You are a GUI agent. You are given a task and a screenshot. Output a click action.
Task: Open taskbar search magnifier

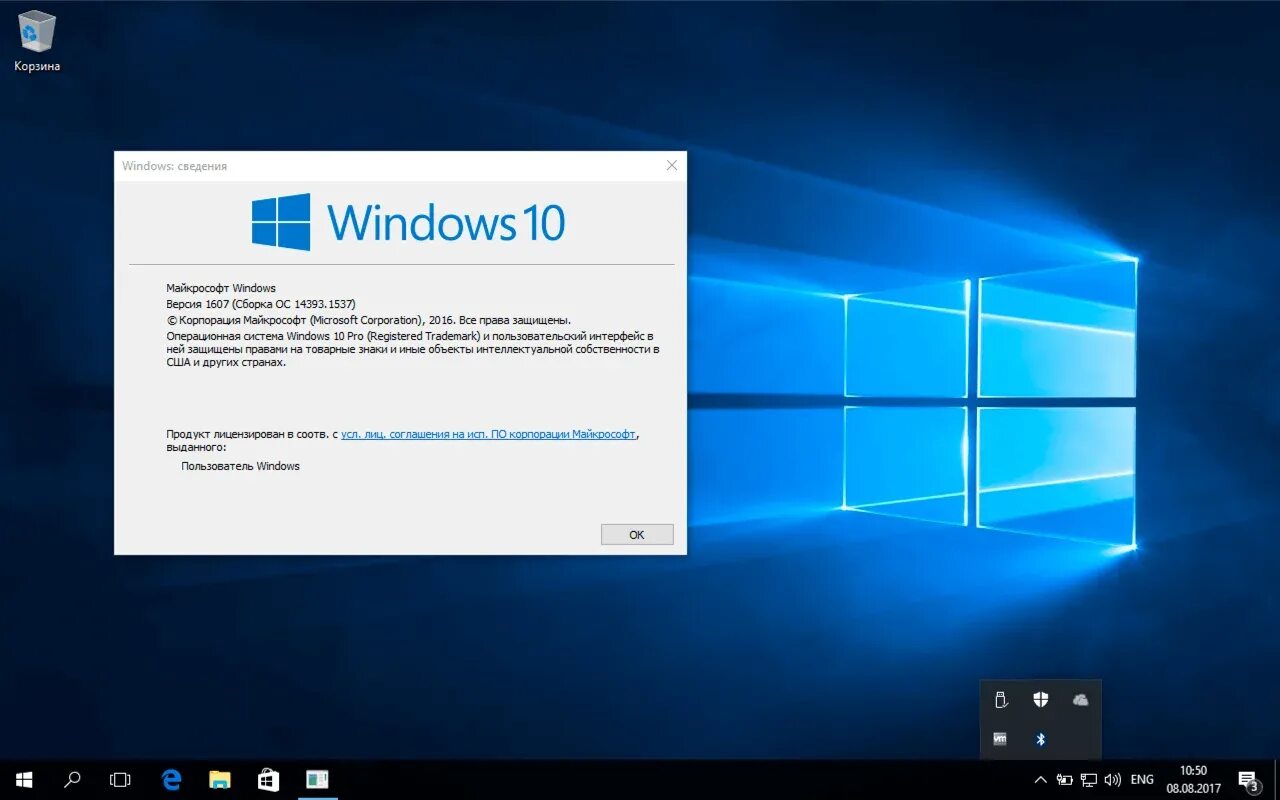click(72, 779)
